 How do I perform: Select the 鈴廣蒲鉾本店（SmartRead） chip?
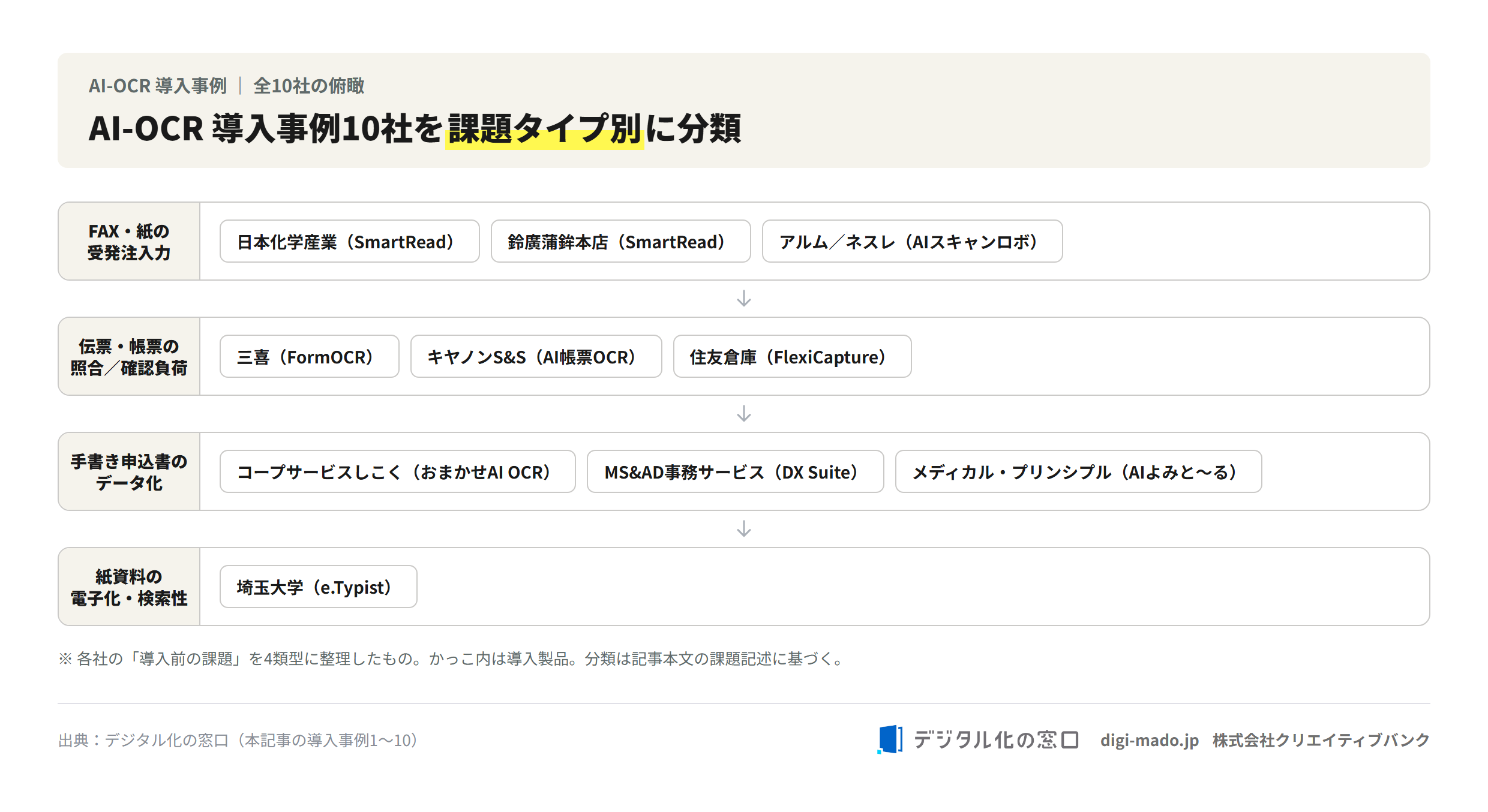click(620, 241)
